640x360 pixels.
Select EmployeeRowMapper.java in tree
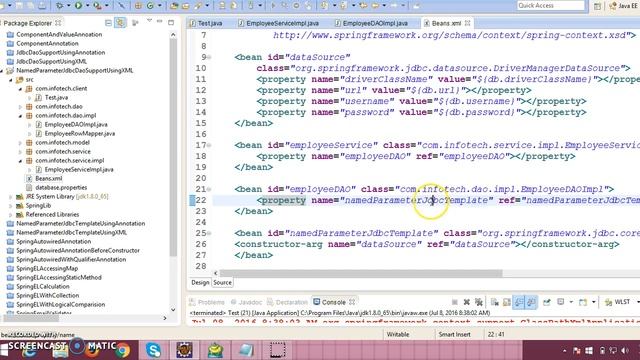(80, 133)
